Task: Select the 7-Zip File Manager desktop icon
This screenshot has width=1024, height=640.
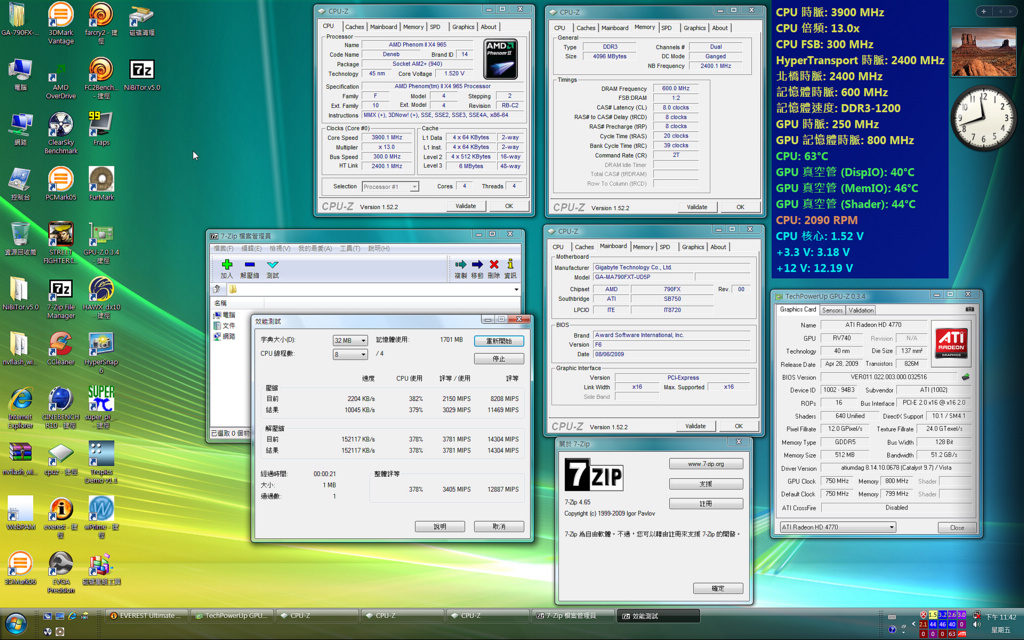Action: click(61, 298)
